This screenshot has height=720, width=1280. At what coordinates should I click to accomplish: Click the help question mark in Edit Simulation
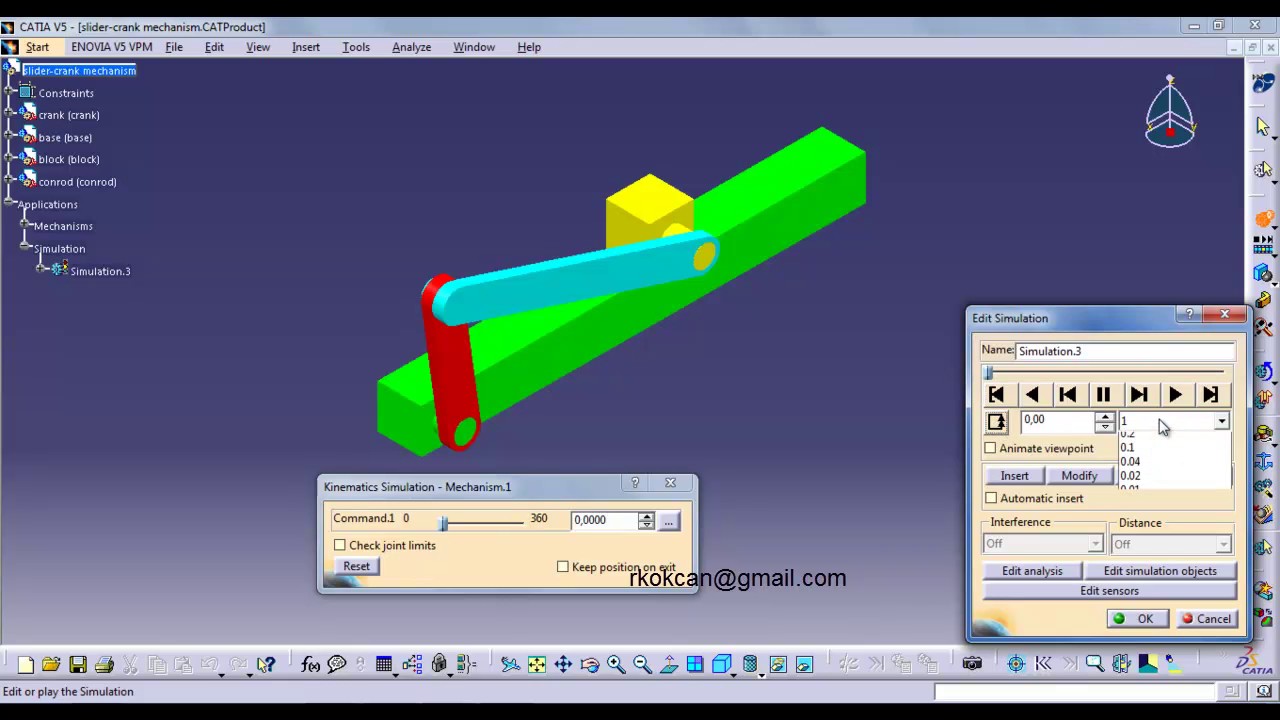point(1189,315)
